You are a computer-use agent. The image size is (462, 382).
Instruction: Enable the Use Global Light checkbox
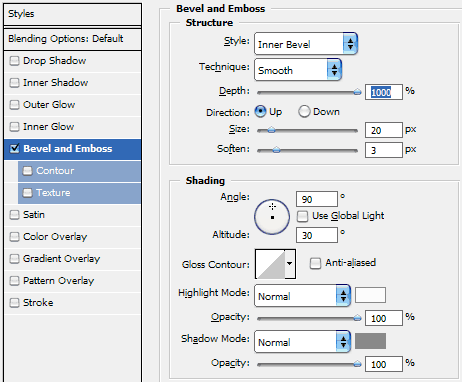click(x=302, y=216)
